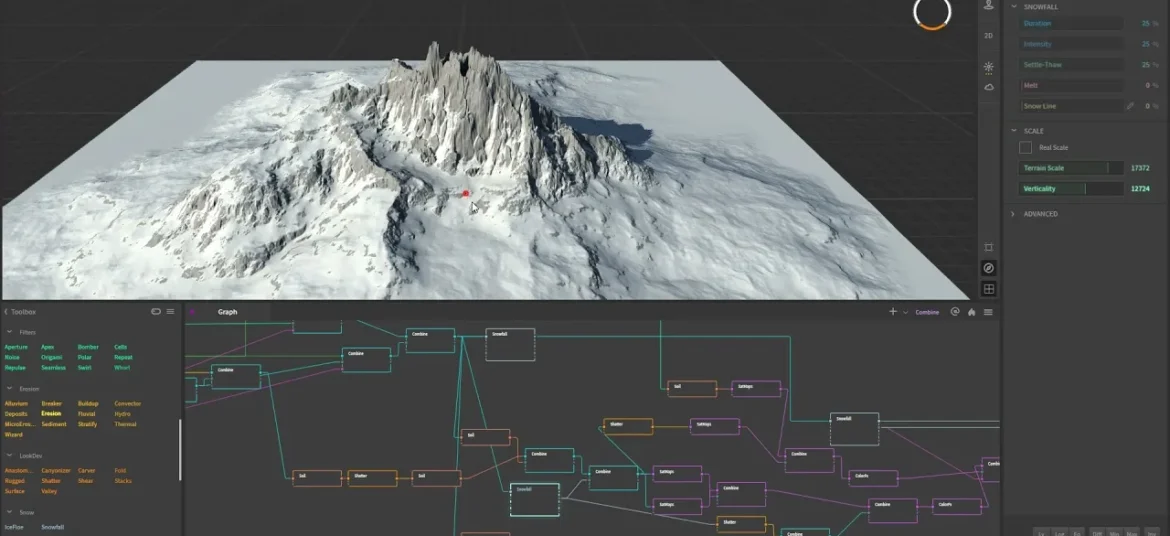Open the Toolbox hamburger menu
Image resolution: width=1170 pixels, height=536 pixels.
(x=170, y=311)
